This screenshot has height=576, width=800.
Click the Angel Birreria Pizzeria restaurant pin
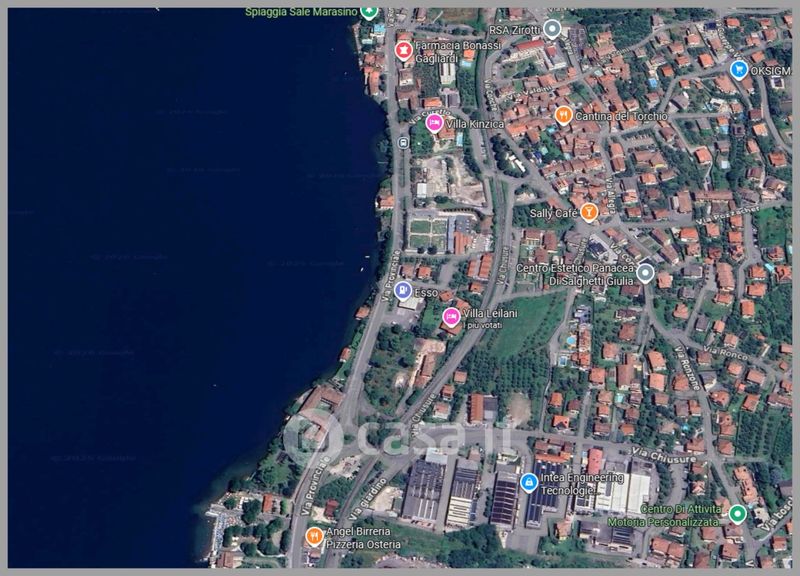click(x=315, y=536)
